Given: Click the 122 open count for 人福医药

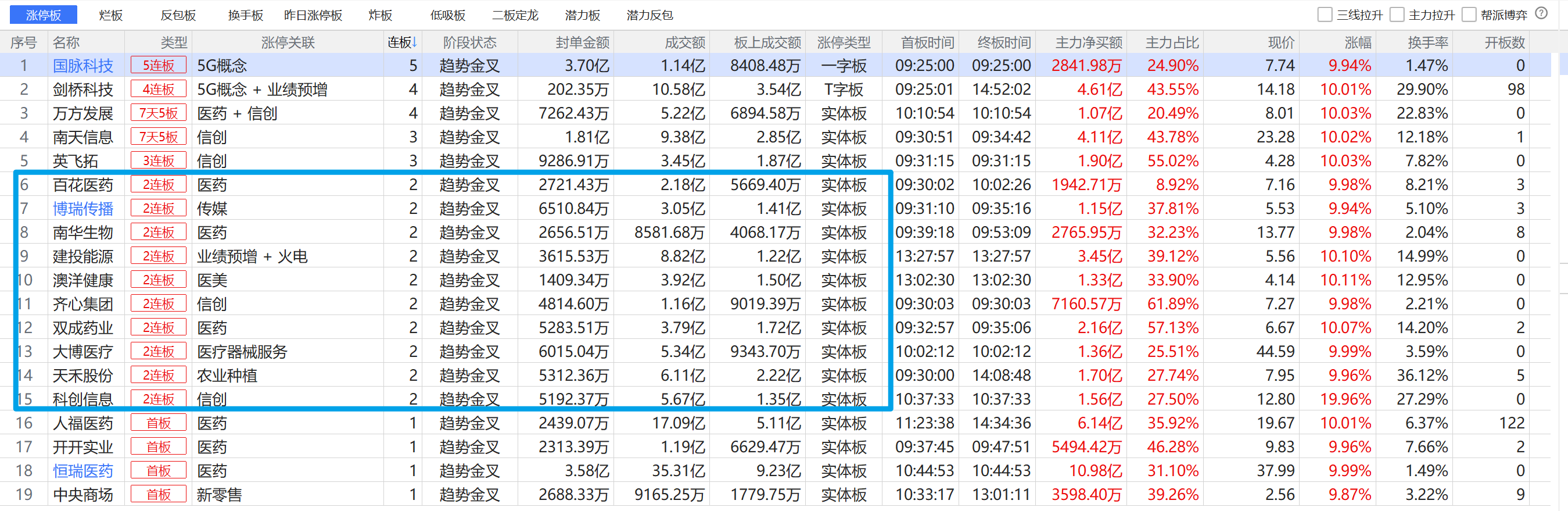Looking at the screenshot, I should [1512, 423].
